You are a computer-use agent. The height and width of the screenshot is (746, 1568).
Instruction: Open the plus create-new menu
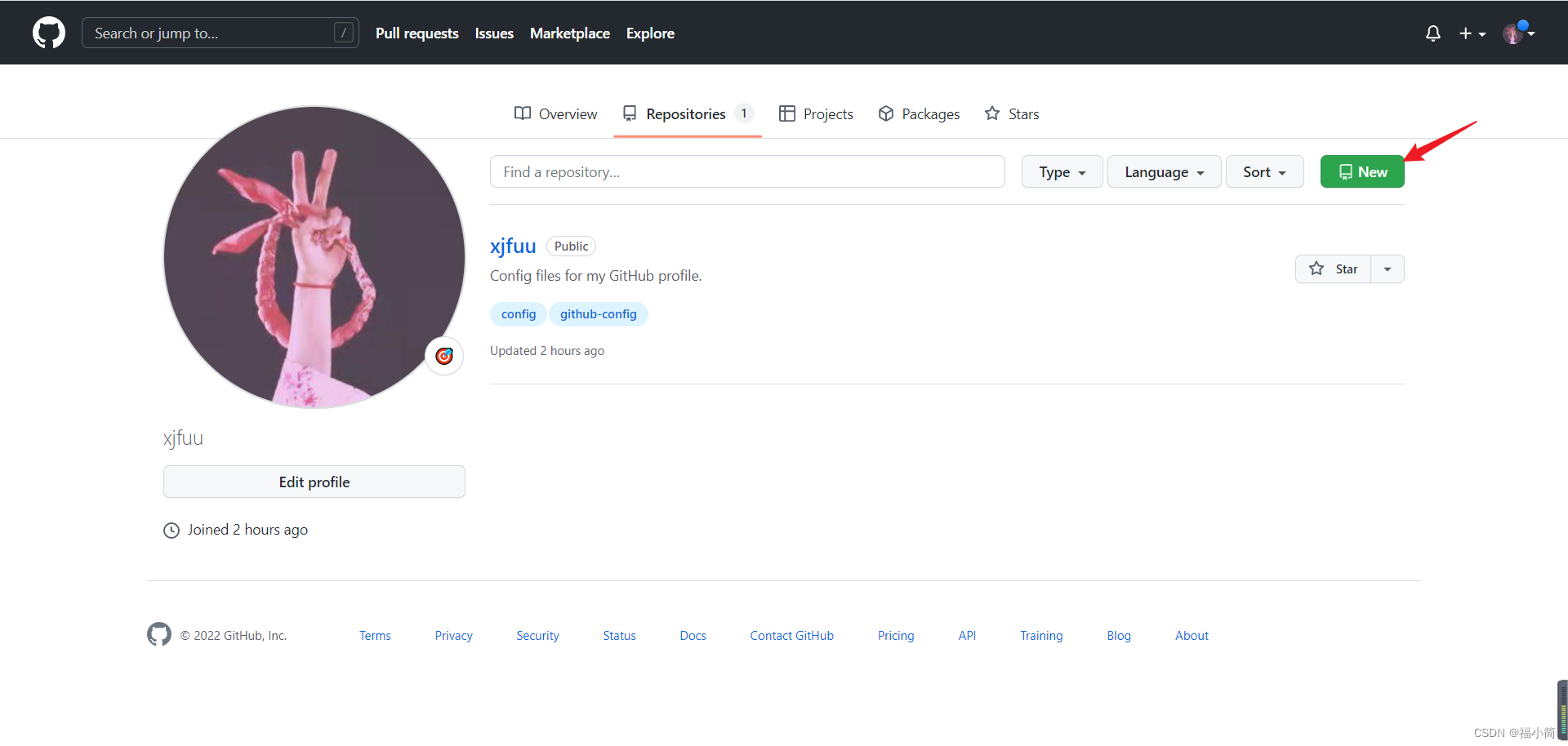pyautogui.click(x=1472, y=33)
